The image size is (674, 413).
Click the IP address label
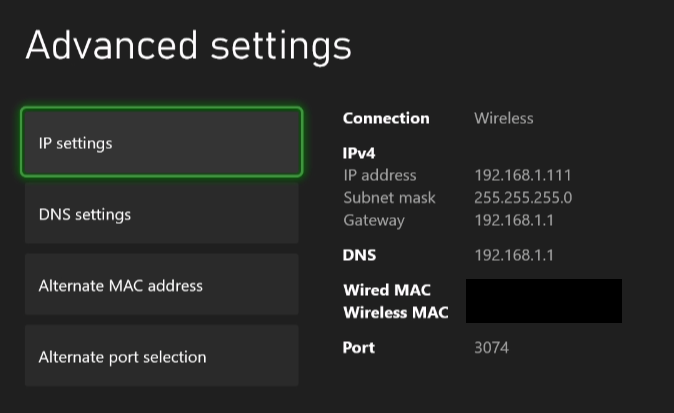click(x=380, y=175)
